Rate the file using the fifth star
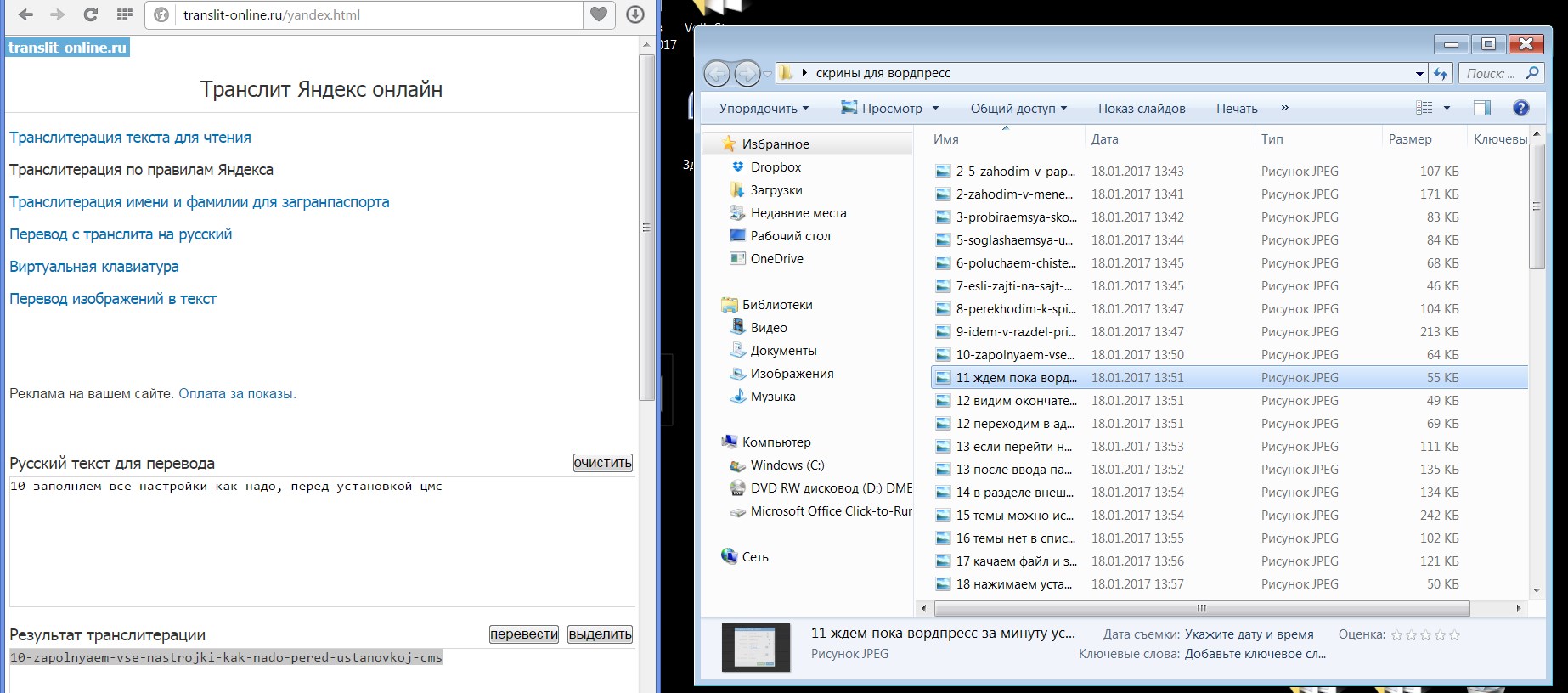 pos(1455,635)
